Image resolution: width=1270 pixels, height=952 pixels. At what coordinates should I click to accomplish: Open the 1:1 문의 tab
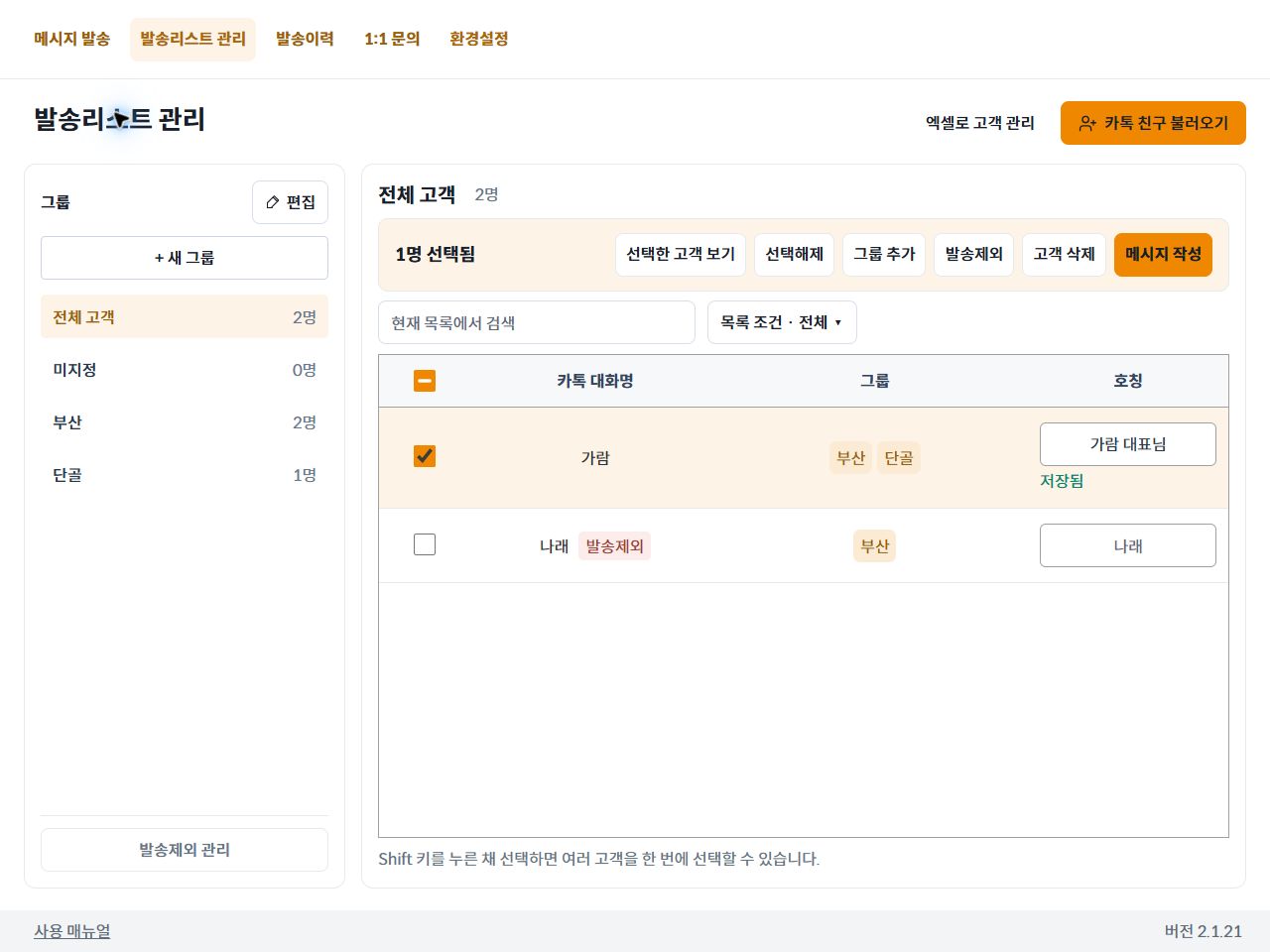pyautogui.click(x=392, y=39)
